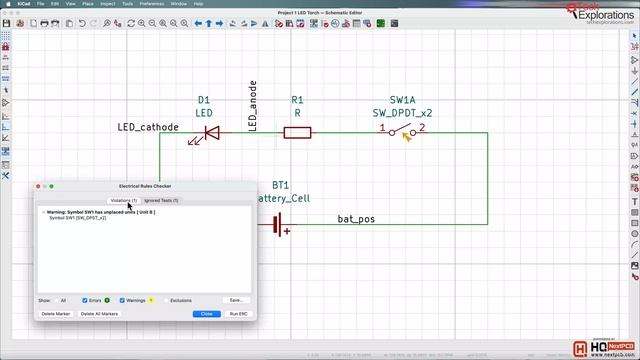Open the Edit menu
Viewport: 640px width, 360px height.
55,4
